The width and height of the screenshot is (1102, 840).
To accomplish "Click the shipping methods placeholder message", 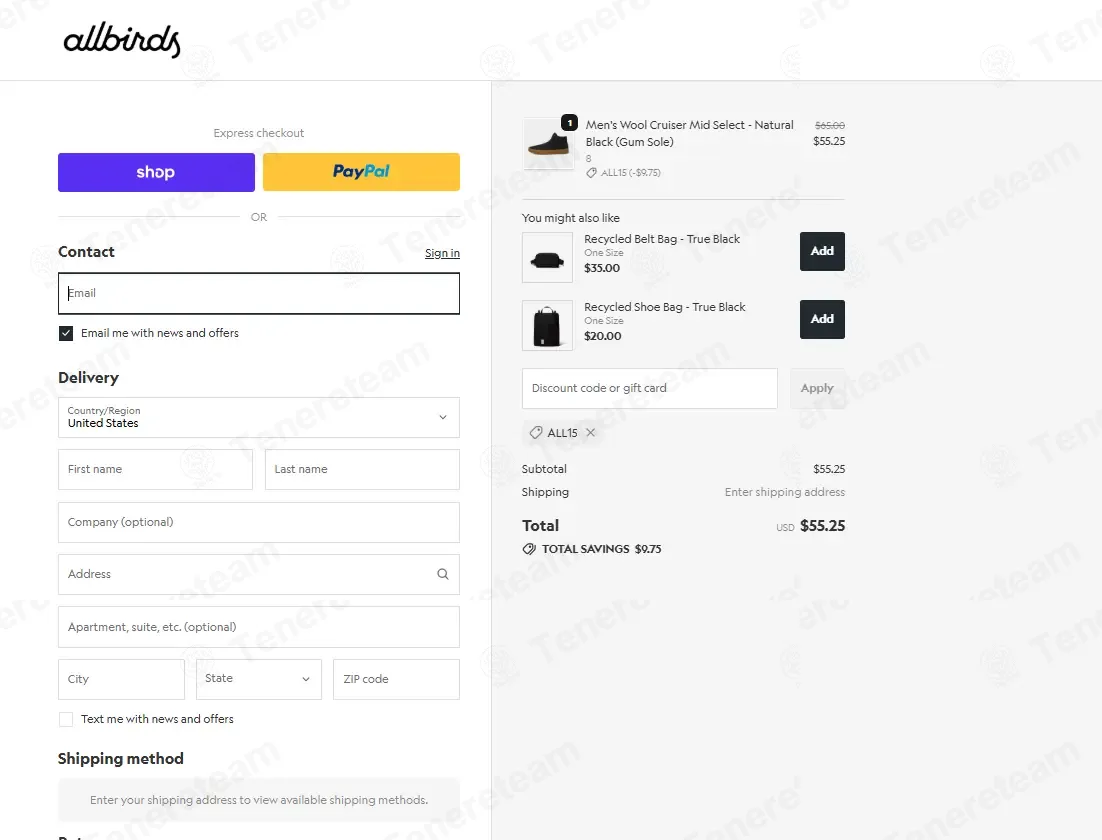I will [259, 800].
